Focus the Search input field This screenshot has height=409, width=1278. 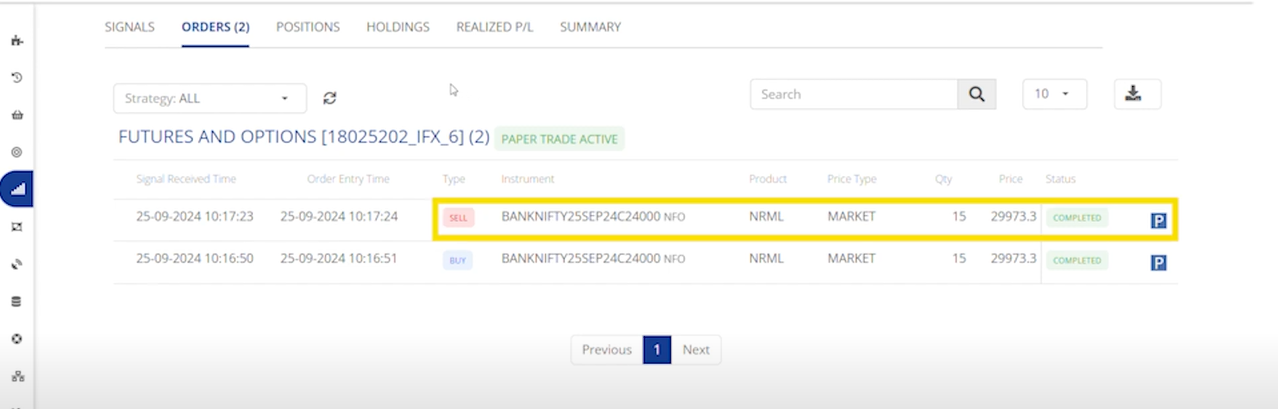[854, 94]
